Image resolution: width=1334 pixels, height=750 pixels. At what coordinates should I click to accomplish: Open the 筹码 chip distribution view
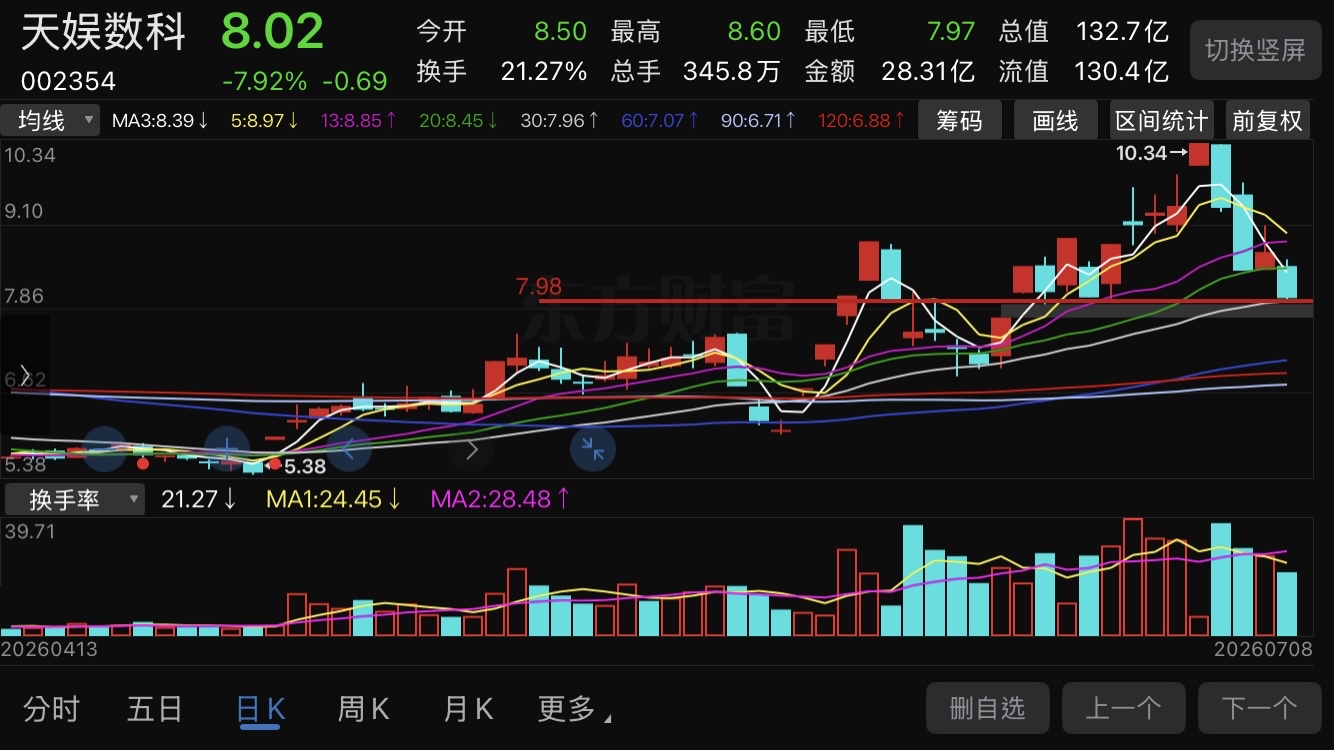coord(959,121)
